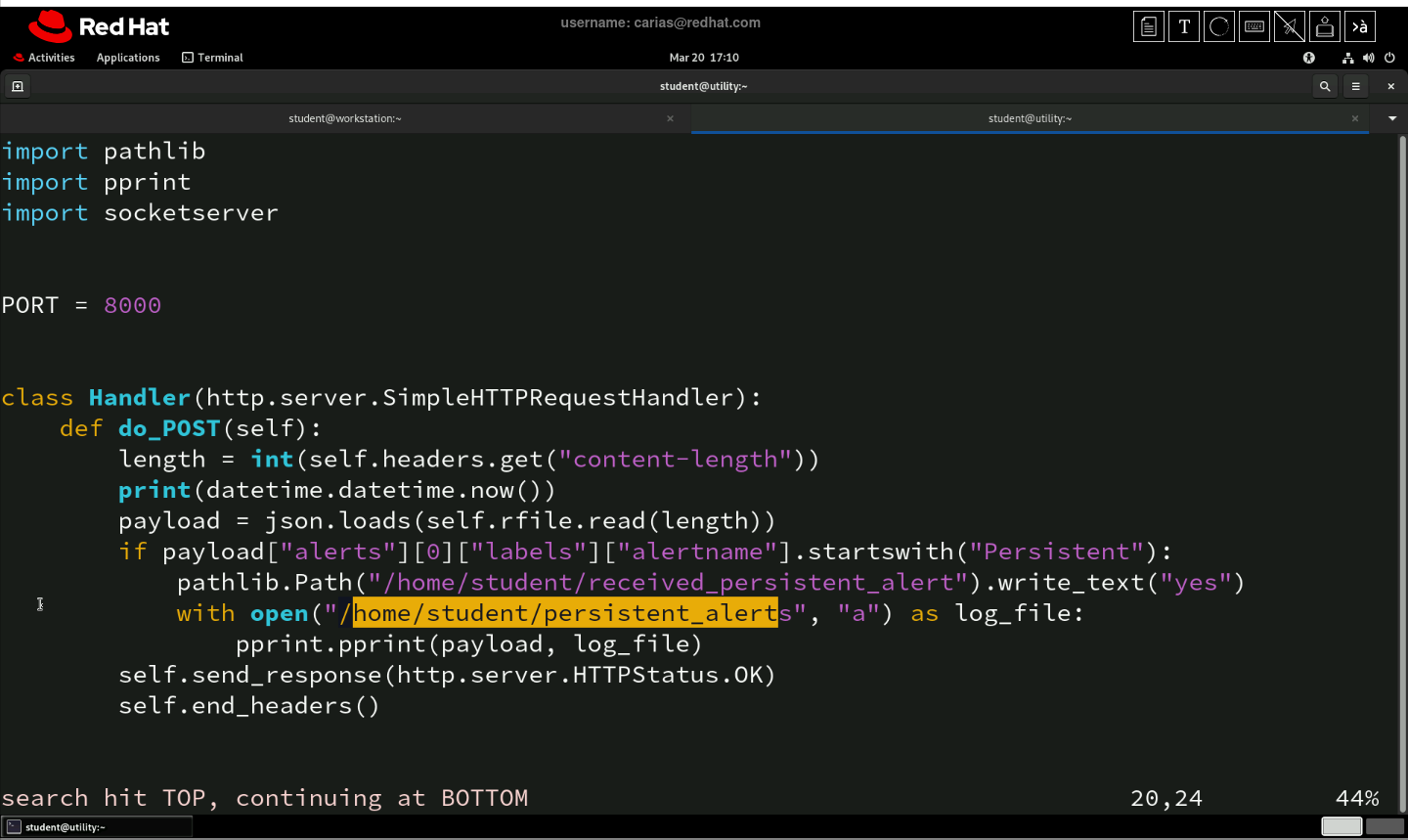Click the '>à' special characters icon
This screenshot has height=840, width=1408.
coord(1360,26)
